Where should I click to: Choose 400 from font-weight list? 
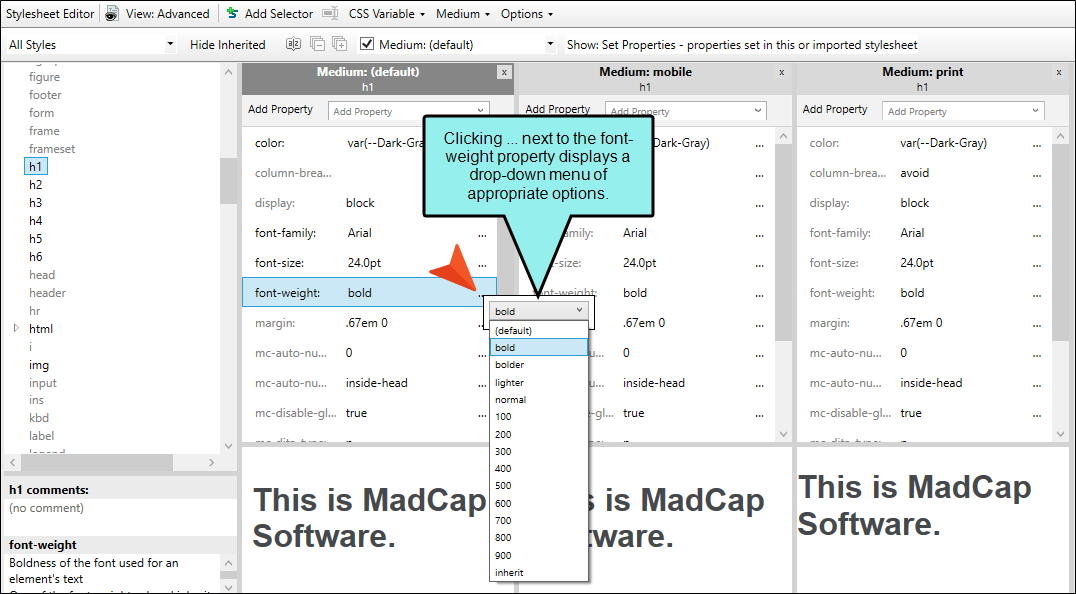pos(539,468)
